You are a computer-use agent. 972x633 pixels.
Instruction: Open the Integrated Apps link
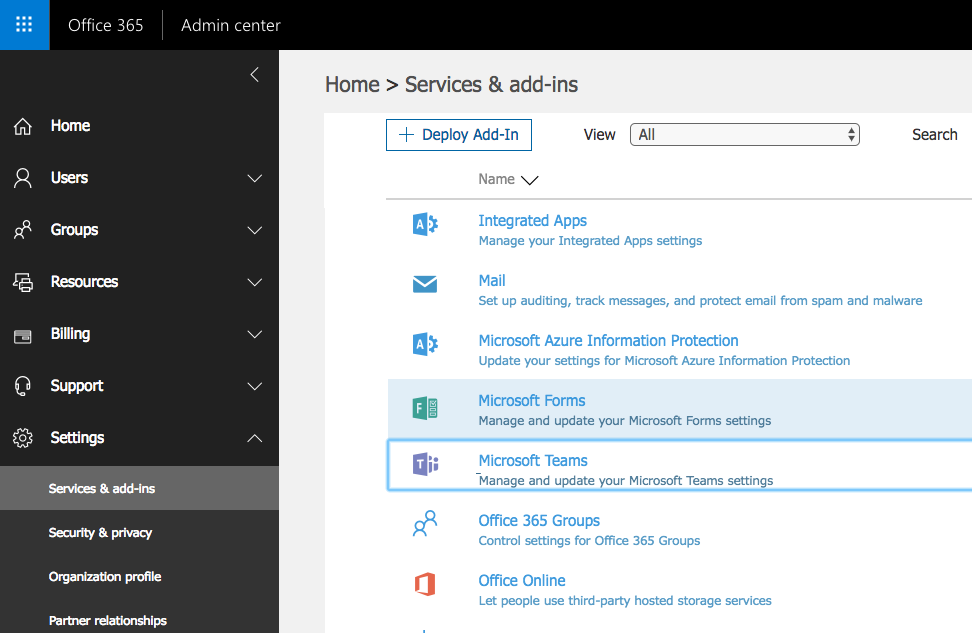(x=532, y=221)
